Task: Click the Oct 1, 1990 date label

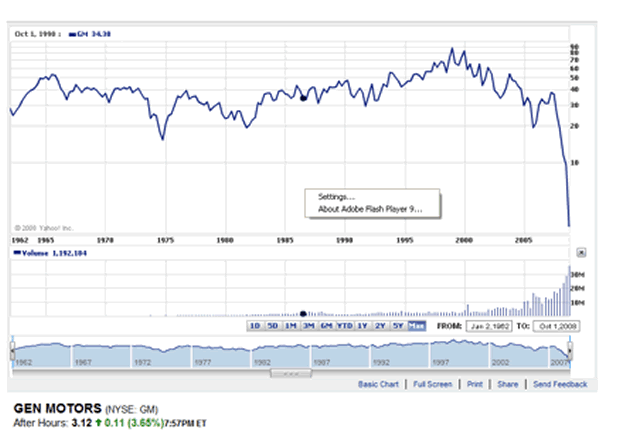Action: [37, 34]
